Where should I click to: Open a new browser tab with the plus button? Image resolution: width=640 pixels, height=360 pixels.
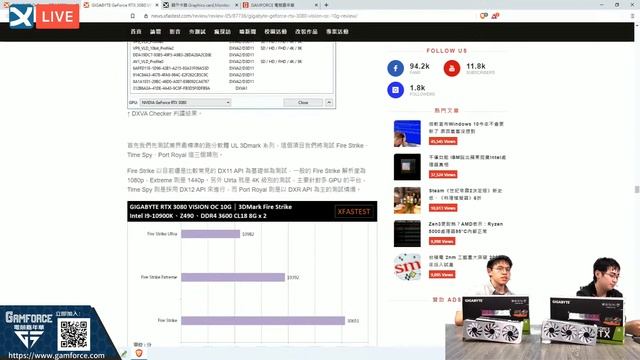(x=326, y=5)
